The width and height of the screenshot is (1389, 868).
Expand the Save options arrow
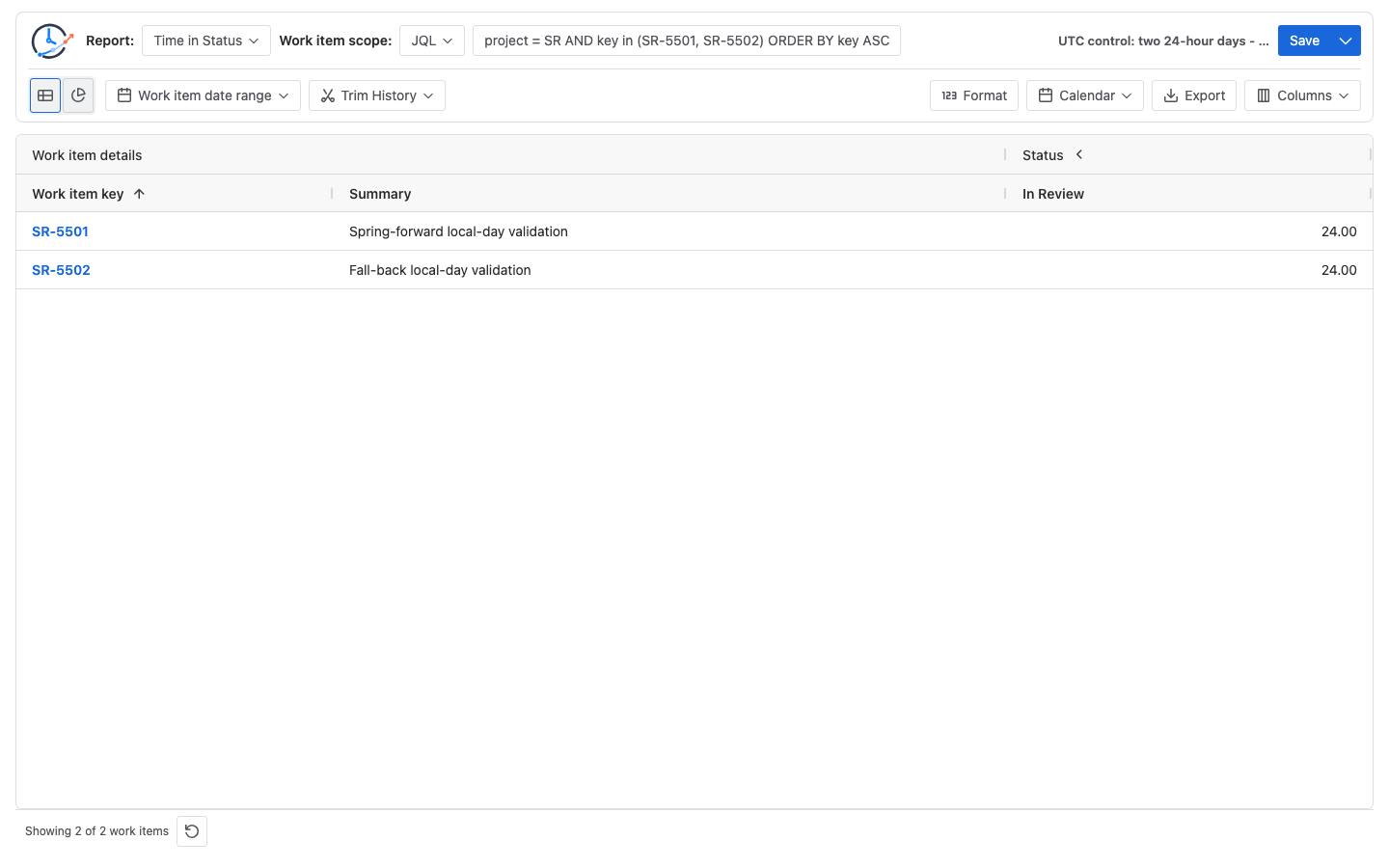pos(1346,41)
